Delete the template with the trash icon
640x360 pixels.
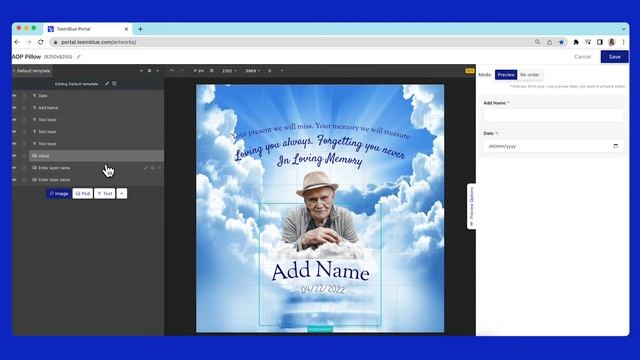pyautogui.click(x=149, y=71)
